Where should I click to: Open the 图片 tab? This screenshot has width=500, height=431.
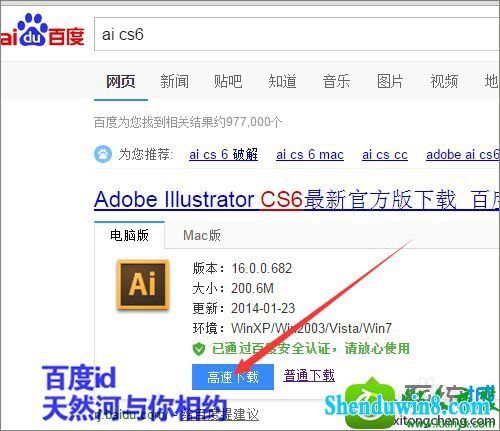(390, 81)
